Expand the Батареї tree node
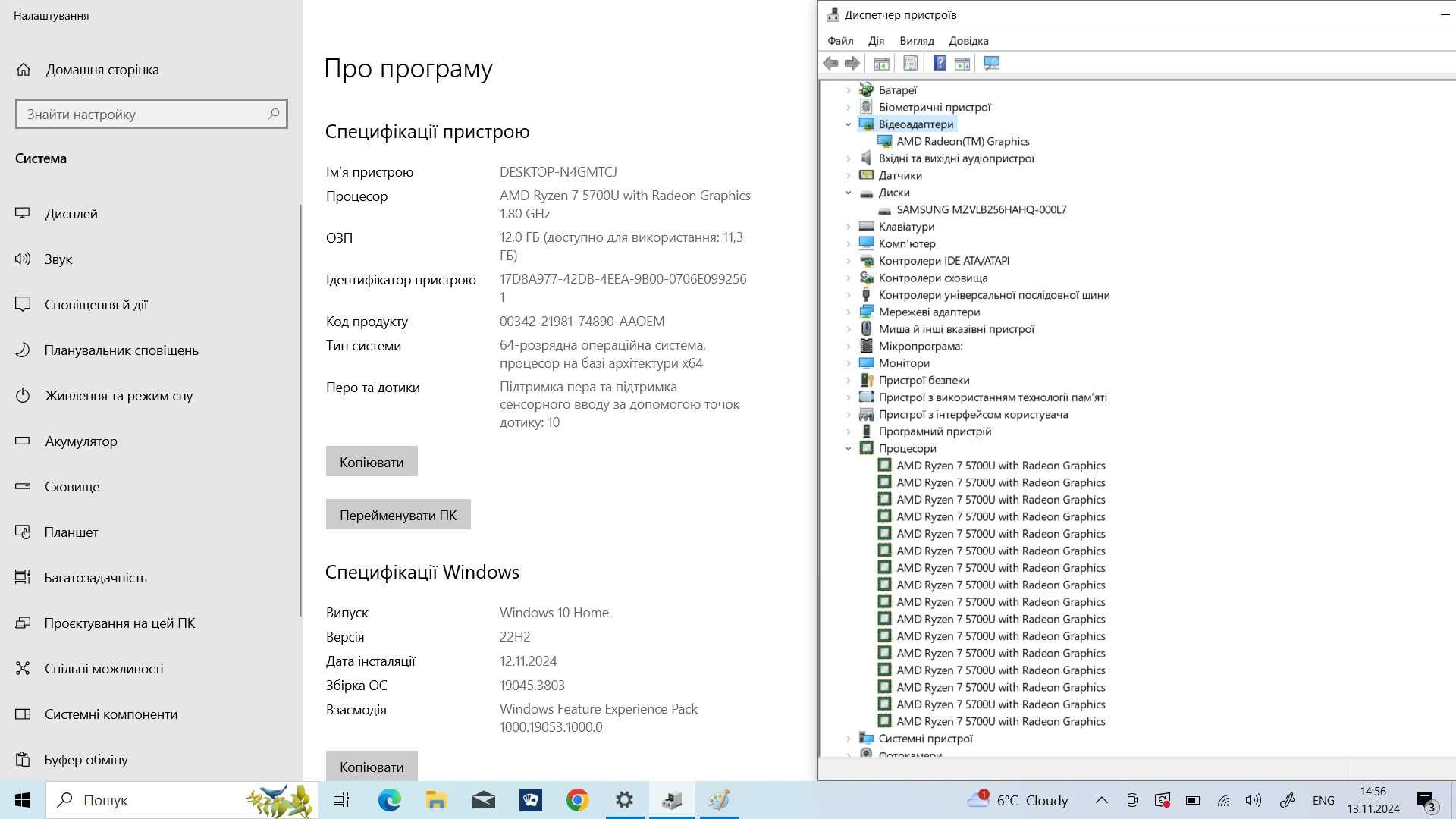Screen dimensions: 1456x819 [x=849, y=90]
